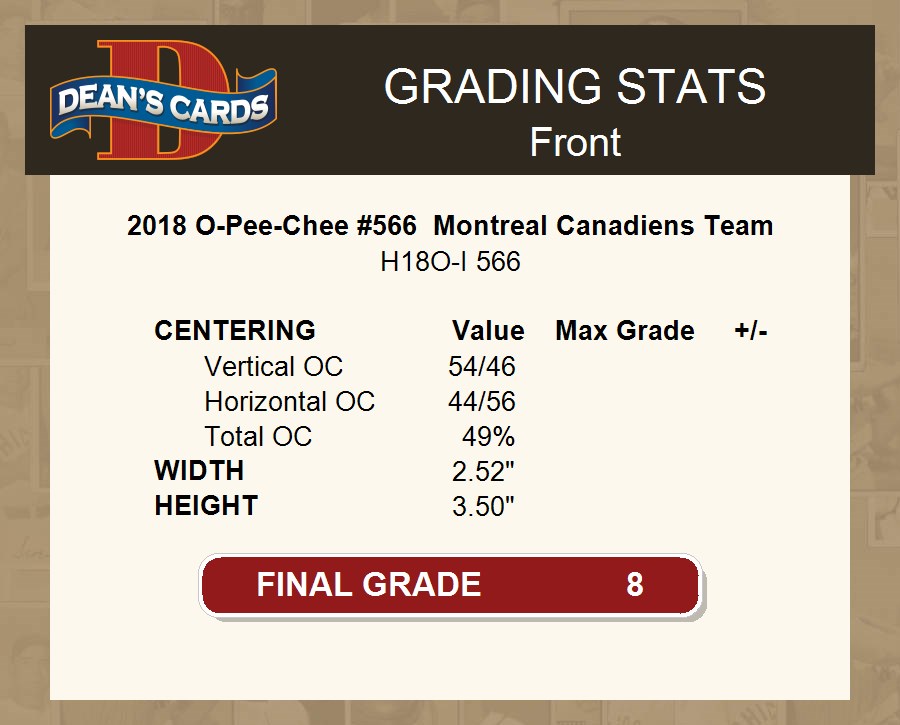This screenshot has height=725, width=900.
Task: Click the 2.52" width value
Action: 483,471
